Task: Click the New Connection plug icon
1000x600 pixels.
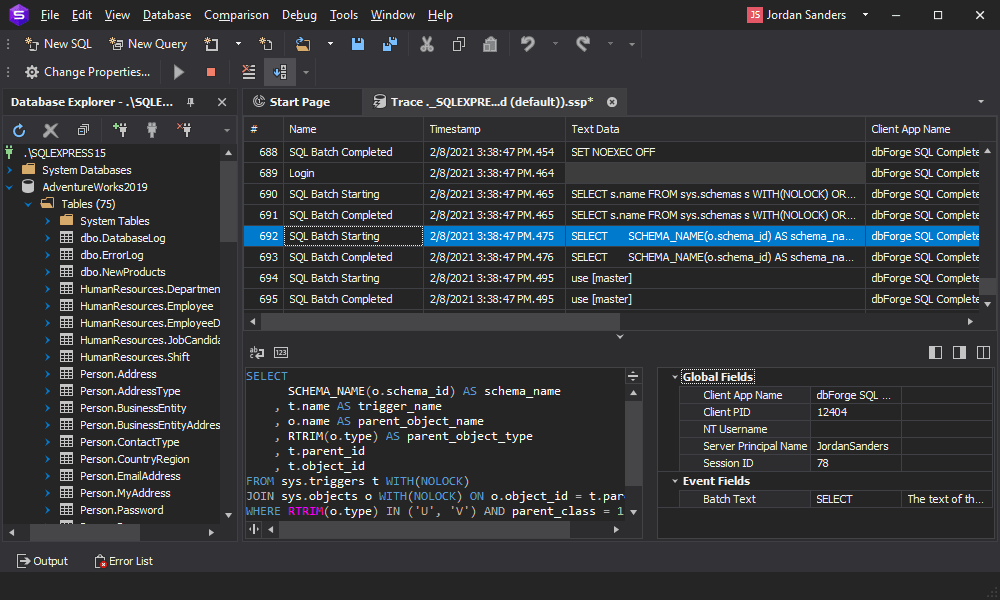Action: coord(120,130)
